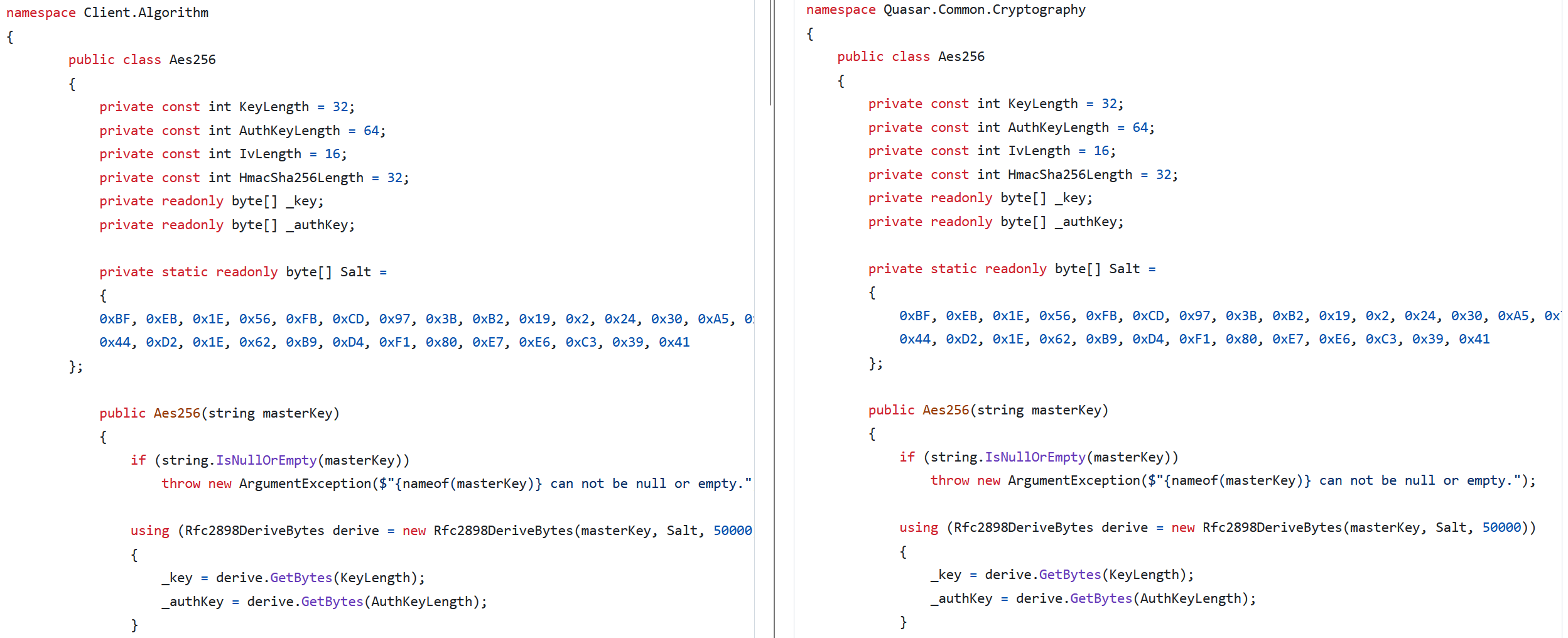Click IsNullOrEmpty call in right pane
The image size is (1568, 638).
point(1035,457)
